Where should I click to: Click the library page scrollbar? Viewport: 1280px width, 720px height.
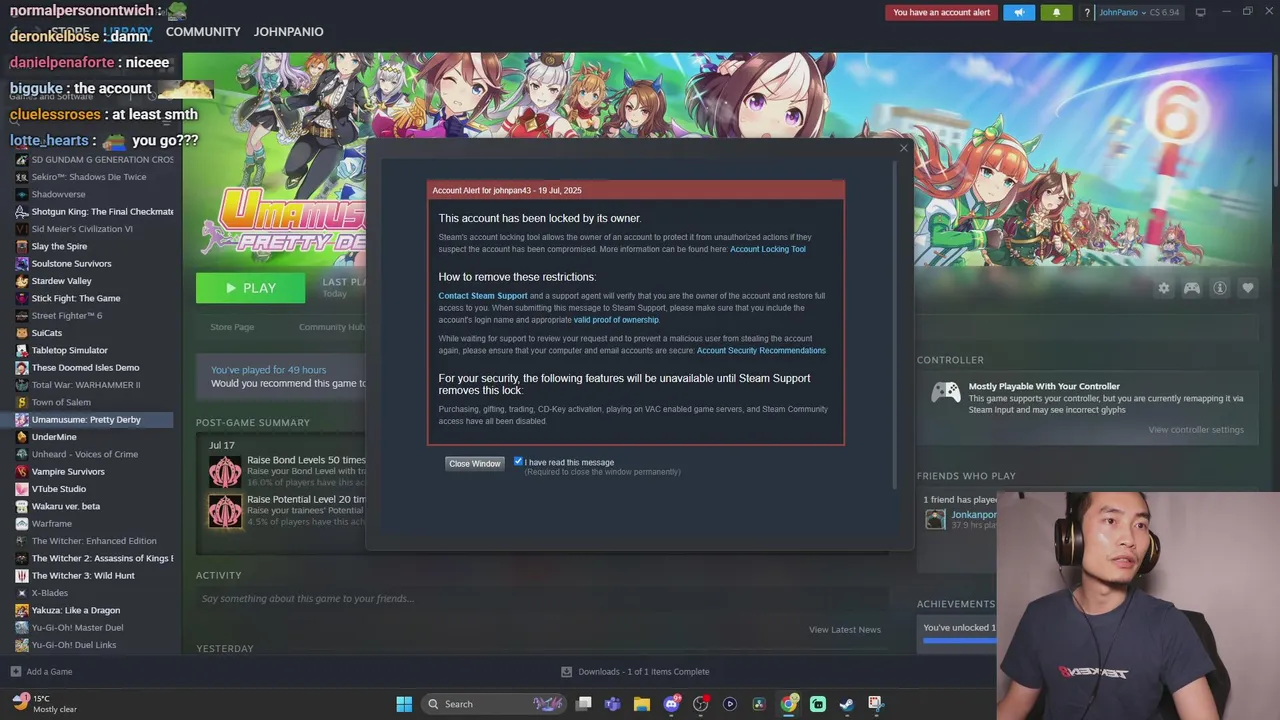coord(1275,120)
